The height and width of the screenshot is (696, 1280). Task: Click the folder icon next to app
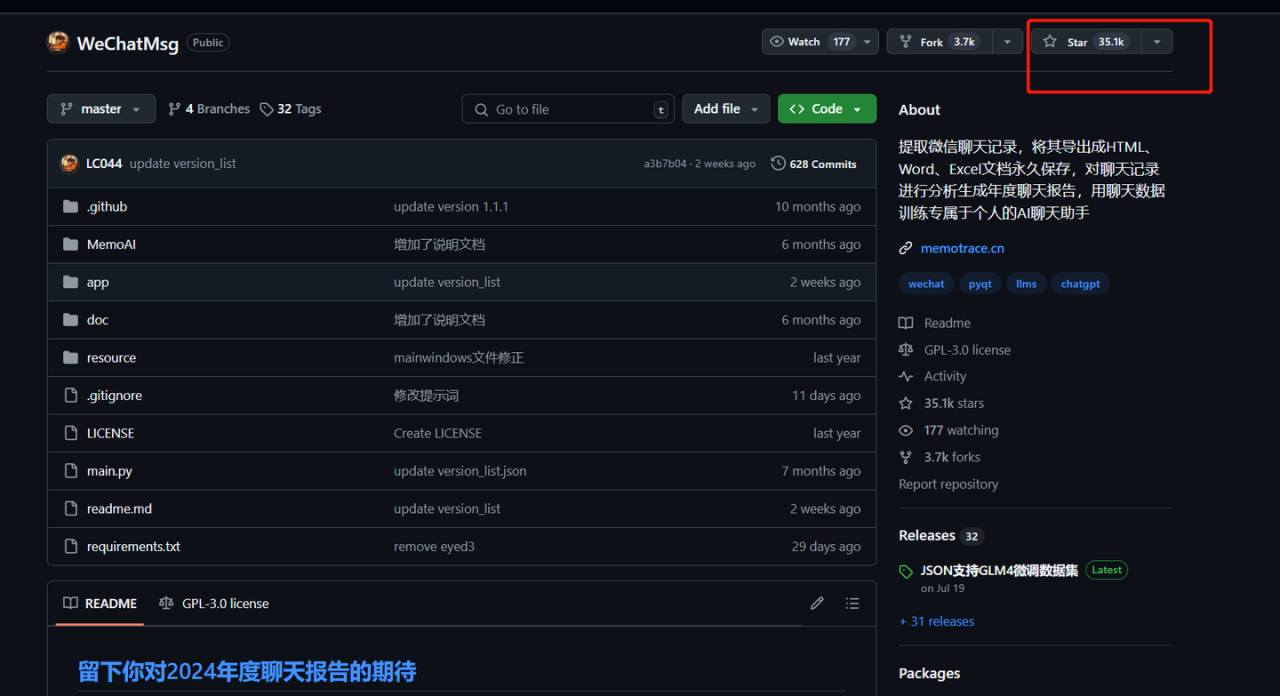(x=70, y=282)
